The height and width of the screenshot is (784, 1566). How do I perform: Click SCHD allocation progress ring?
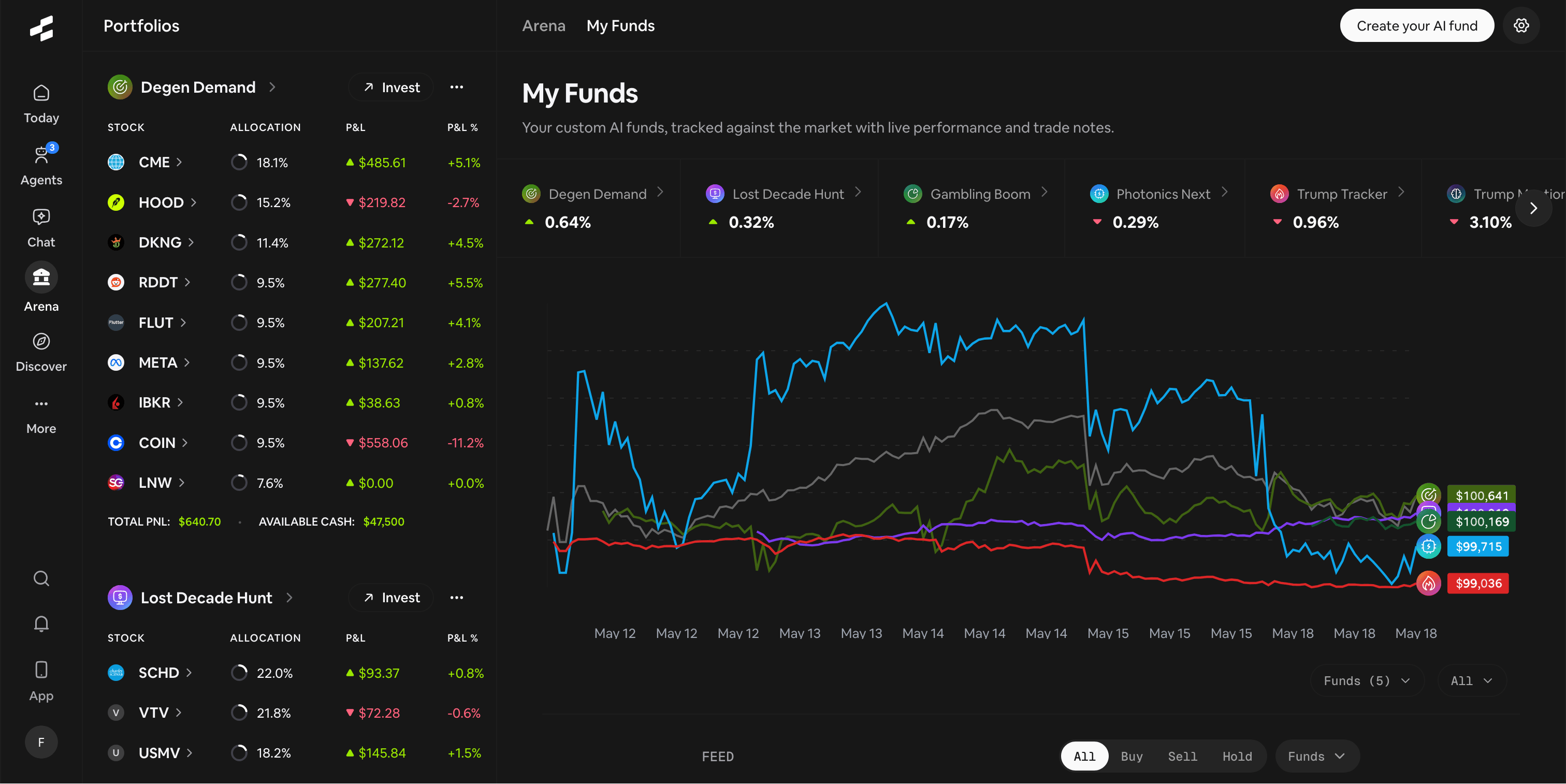tap(239, 673)
